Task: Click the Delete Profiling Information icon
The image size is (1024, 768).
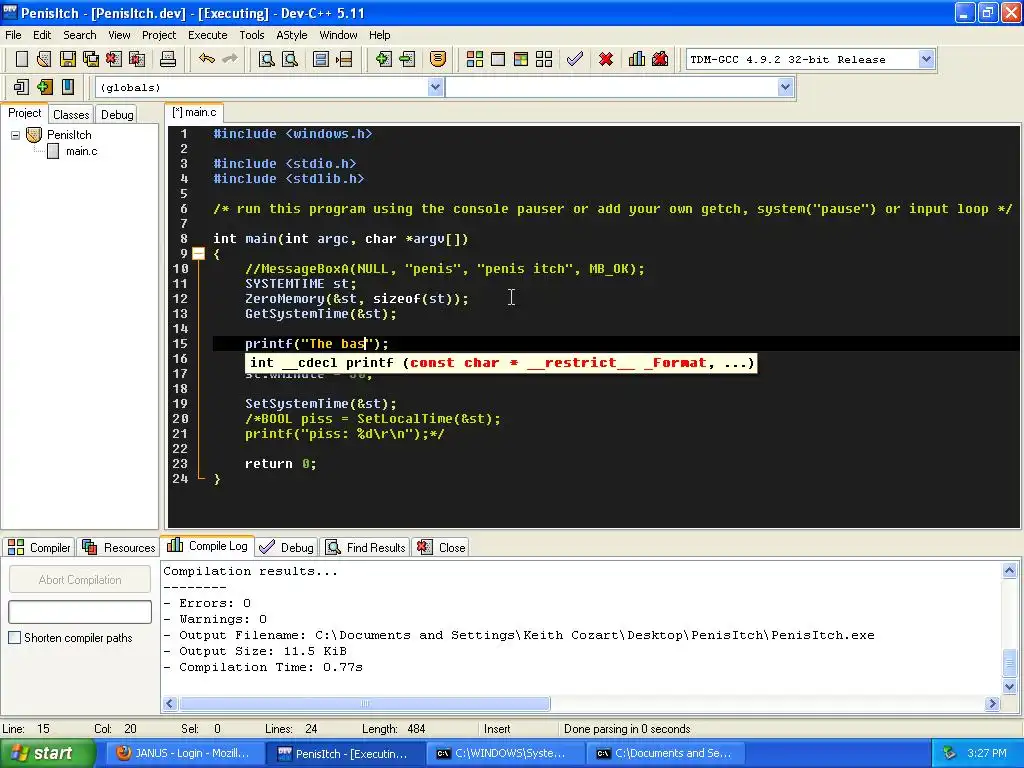Action: point(660,59)
